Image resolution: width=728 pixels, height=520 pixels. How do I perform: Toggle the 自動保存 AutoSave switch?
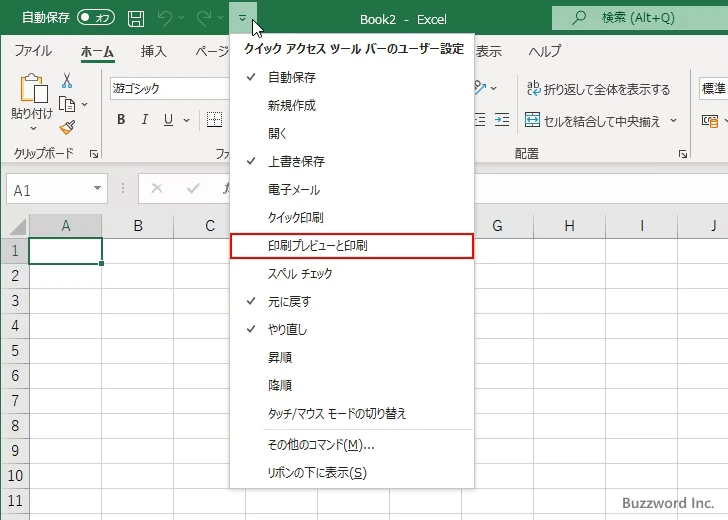pyautogui.click(x=96, y=18)
